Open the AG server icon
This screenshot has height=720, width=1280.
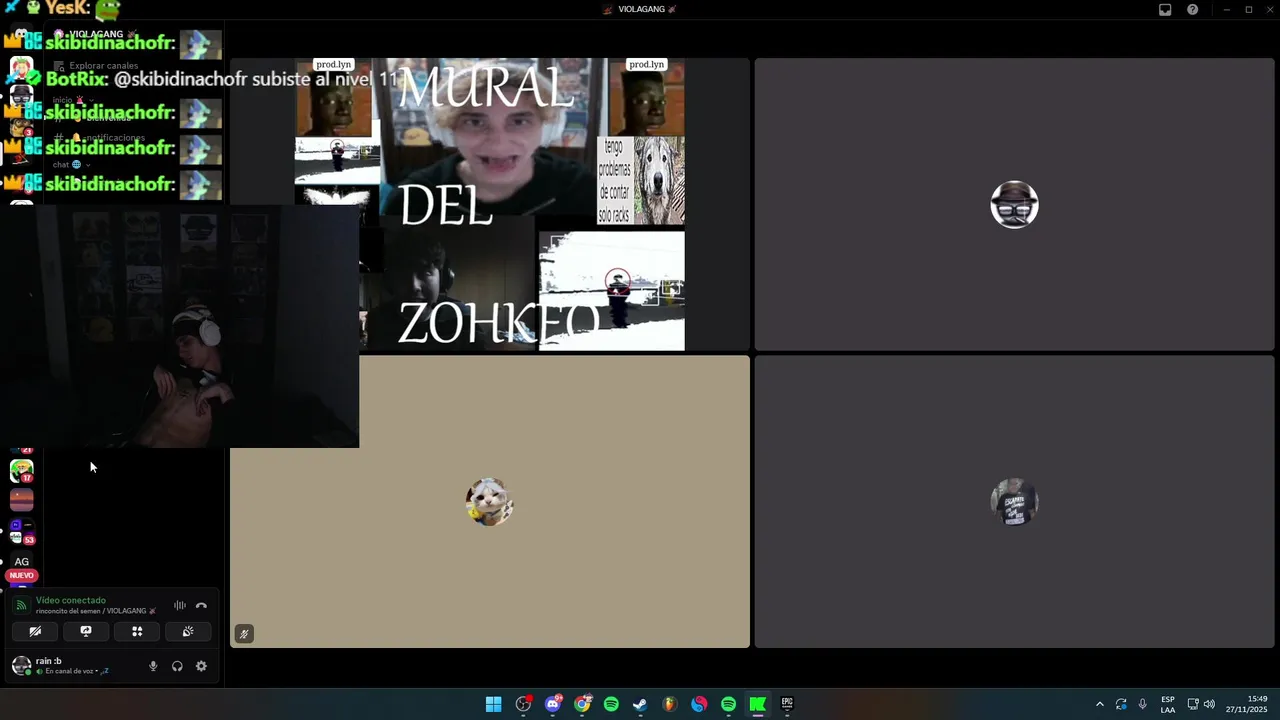[21, 561]
